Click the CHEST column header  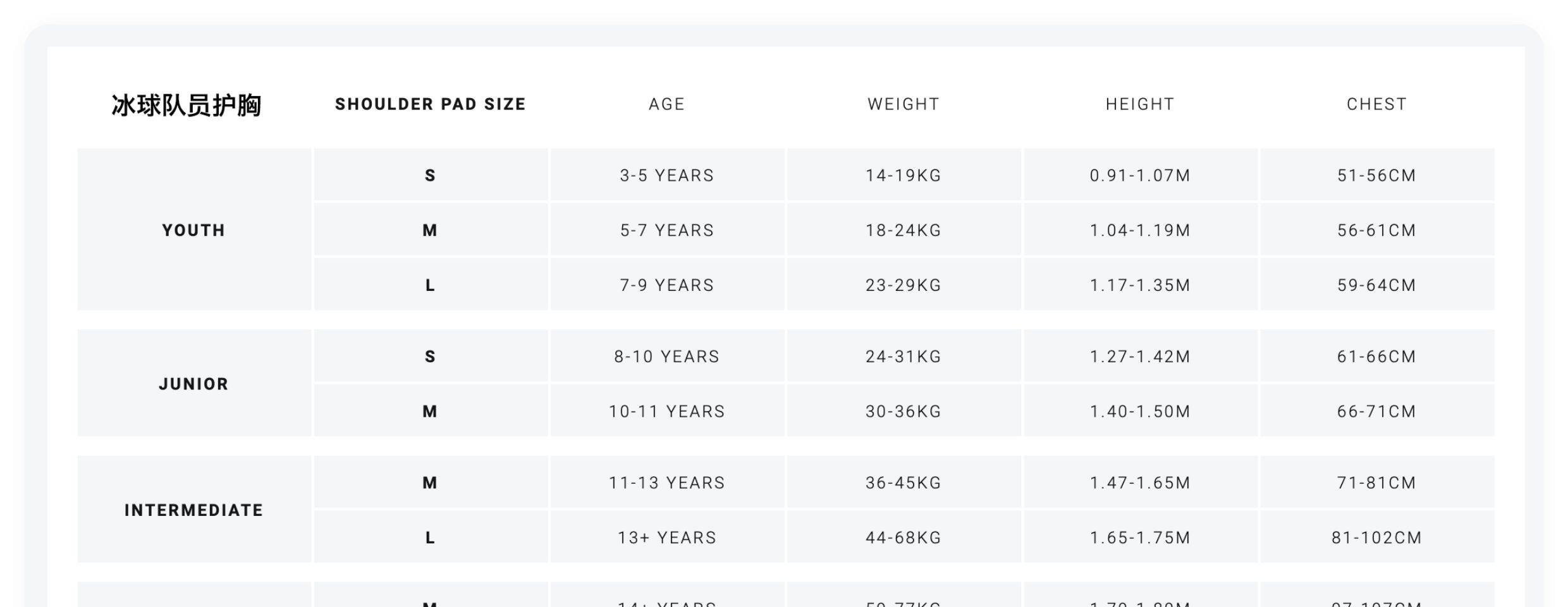pos(1376,104)
